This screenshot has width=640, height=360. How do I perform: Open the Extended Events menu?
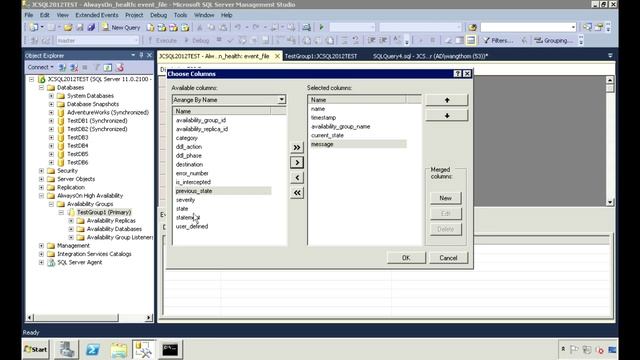[97, 15]
